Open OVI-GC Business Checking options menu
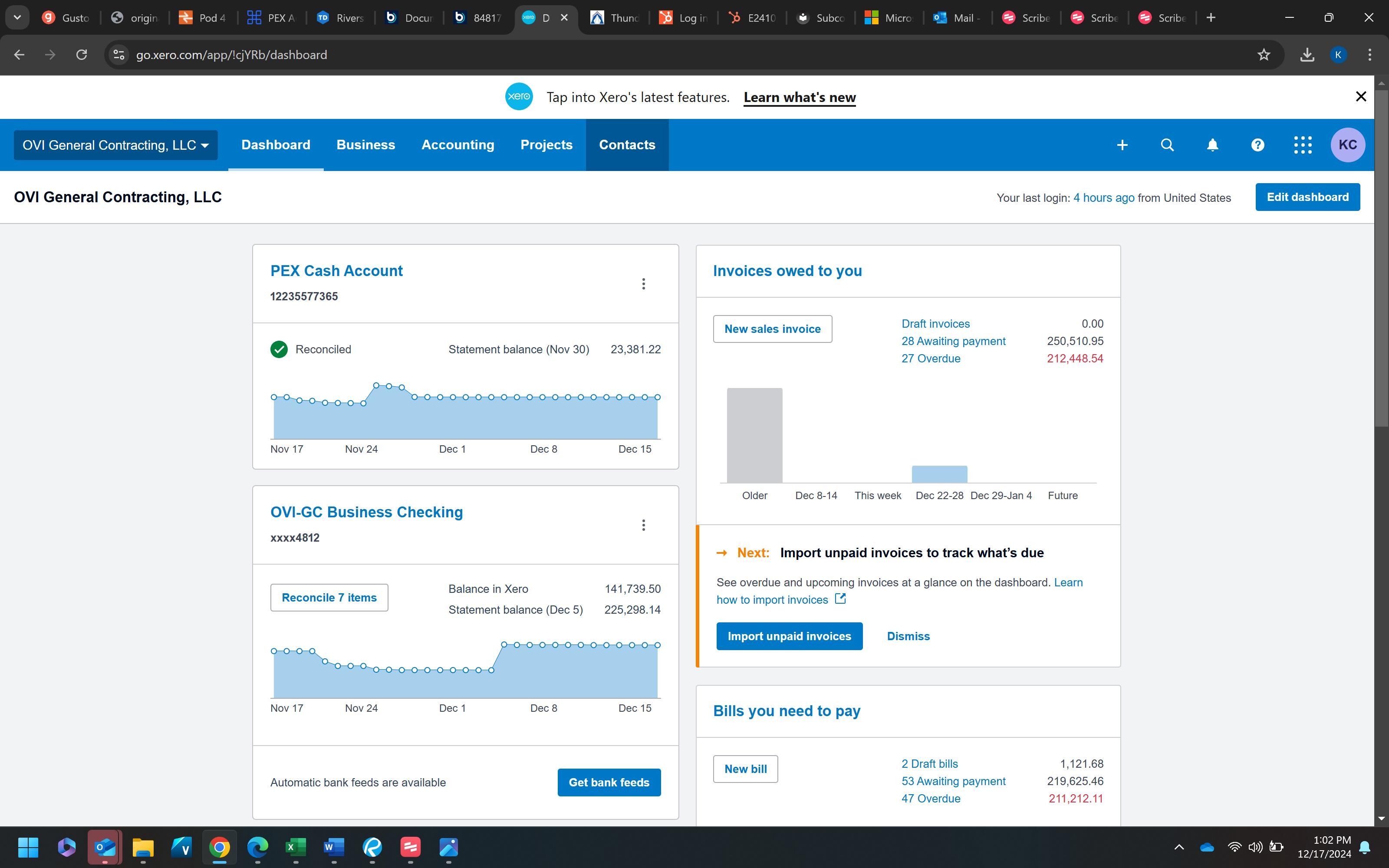Viewport: 1389px width, 868px height. [x=643, y=525]
